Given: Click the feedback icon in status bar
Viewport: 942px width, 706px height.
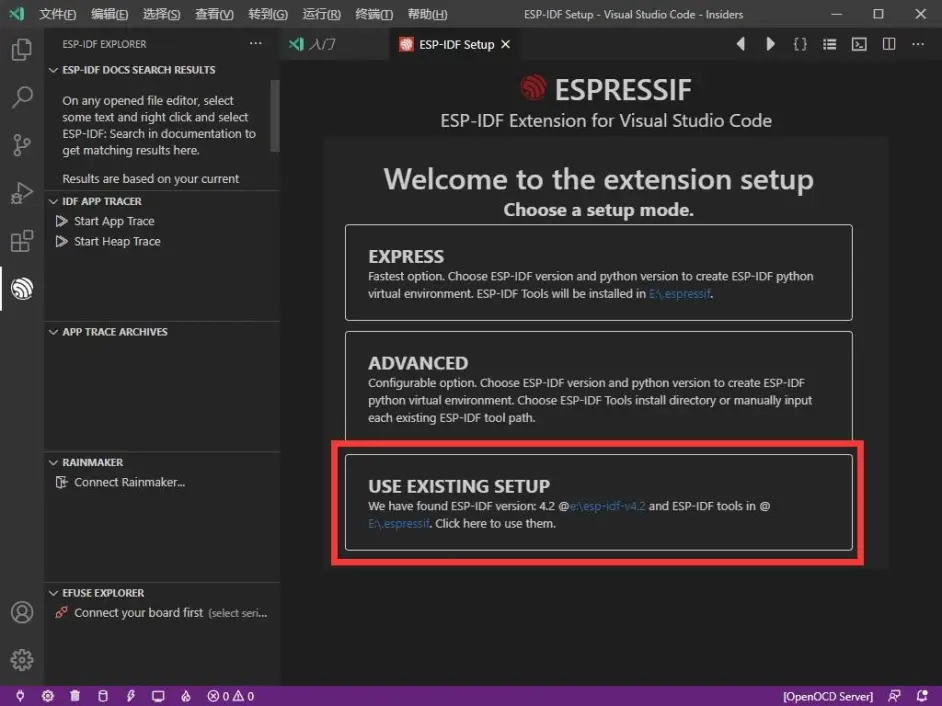Looking at the screenshot, I should (895, 696).
